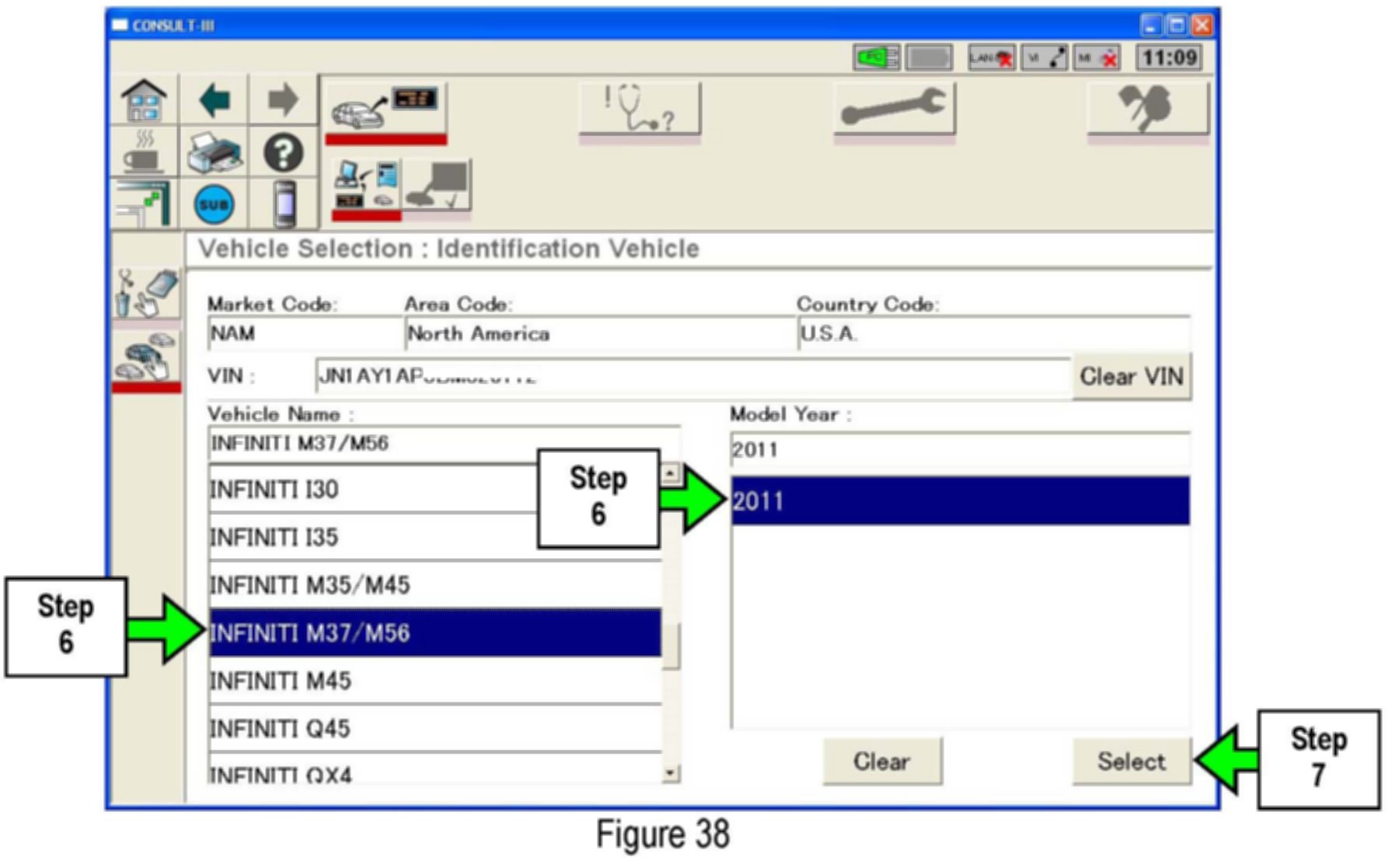Viewport: 1395px width, 868px height.
Task: Click the sidebar manual selection icon
Action: point(146,294)
